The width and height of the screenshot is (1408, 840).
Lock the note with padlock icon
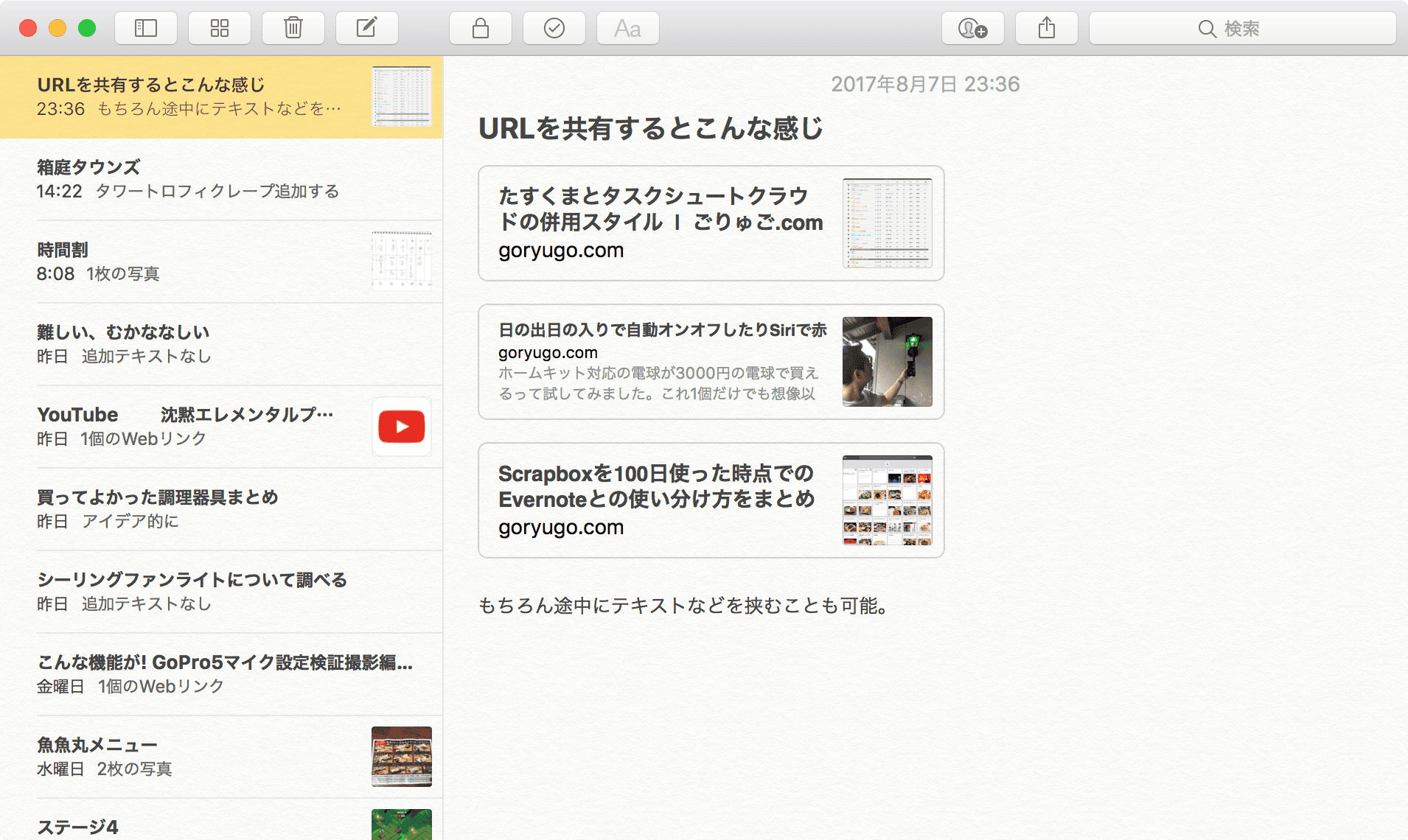[481, 29]
